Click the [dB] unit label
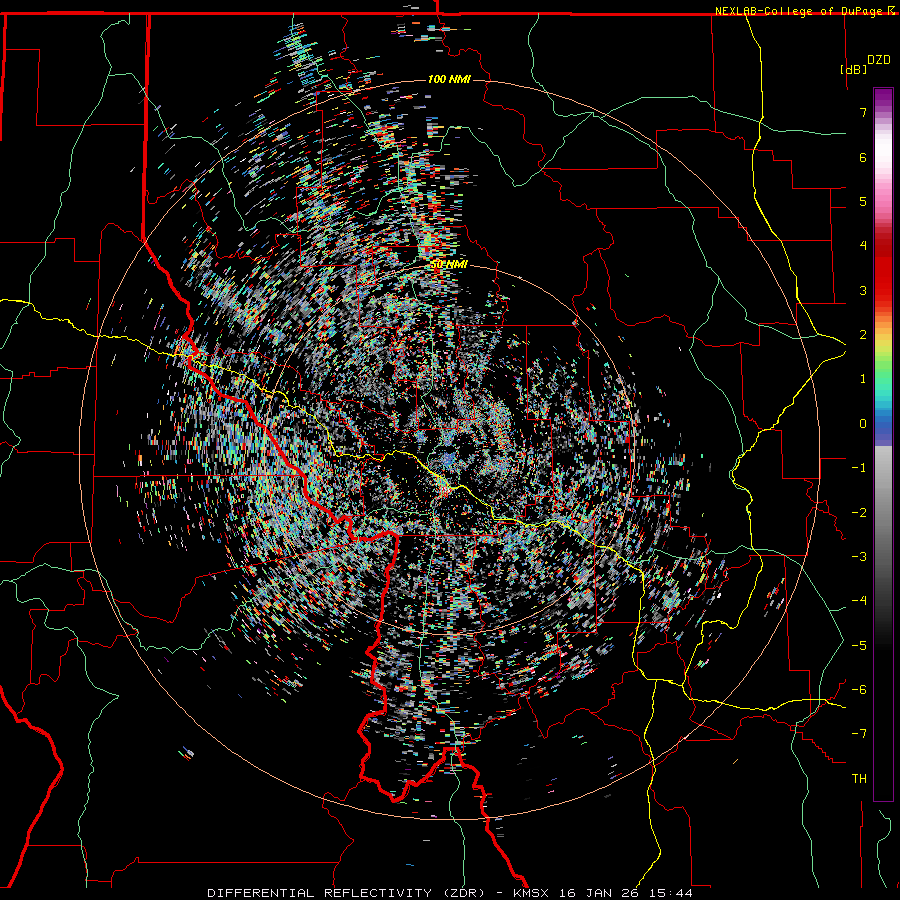Image resolution: width=900 pixels, height=900 pixels. pyautogui.click(x=854, y=69)
